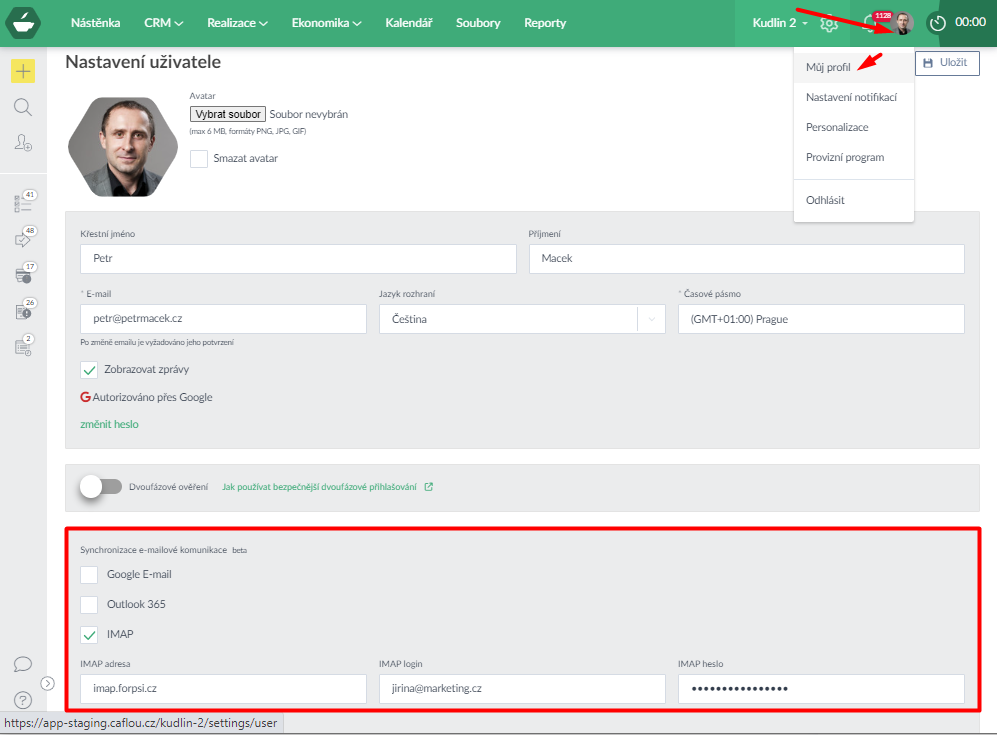Tick the Smazat avatar checkbox
Screen dimensions: 997x735
point(199,158)
